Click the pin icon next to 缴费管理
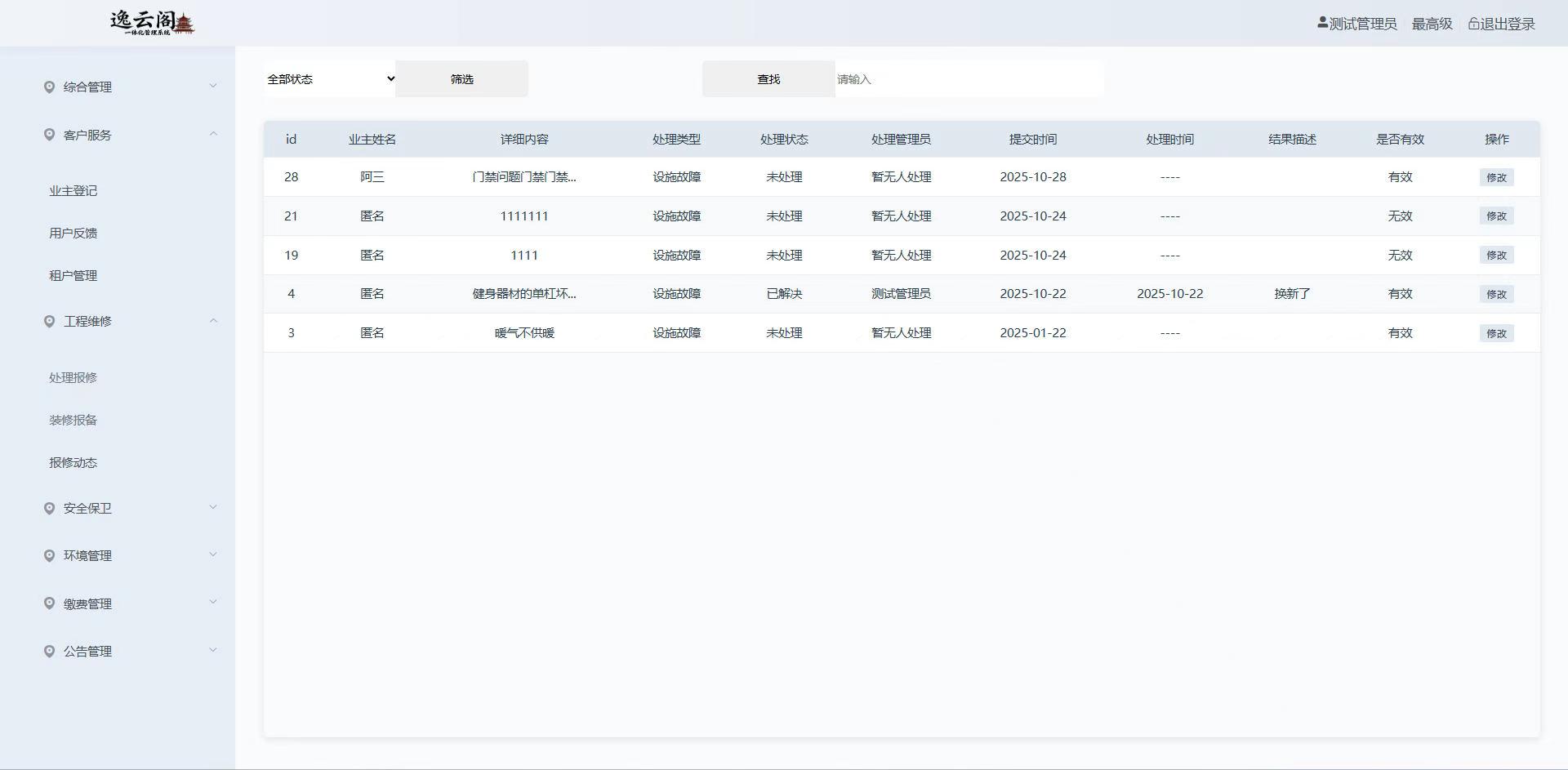Screen dimensions: 1568x770 click(x=49, y=603)
